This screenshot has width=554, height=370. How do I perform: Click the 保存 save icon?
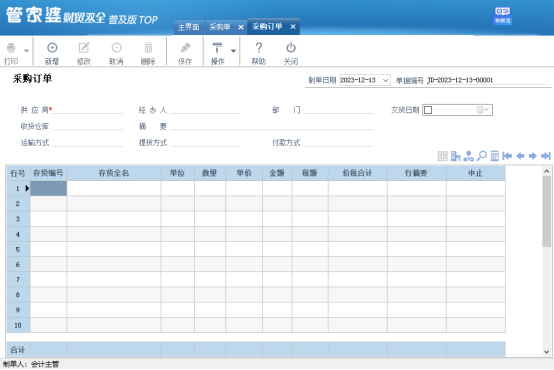coord(185,48)
